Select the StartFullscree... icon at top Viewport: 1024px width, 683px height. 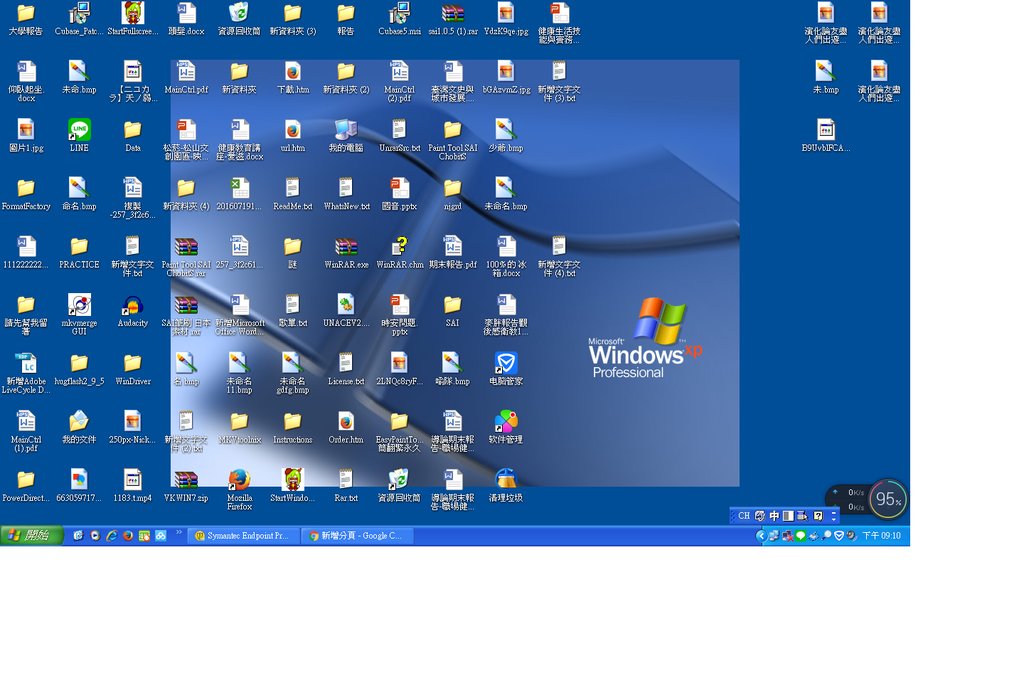pos(133,18)
